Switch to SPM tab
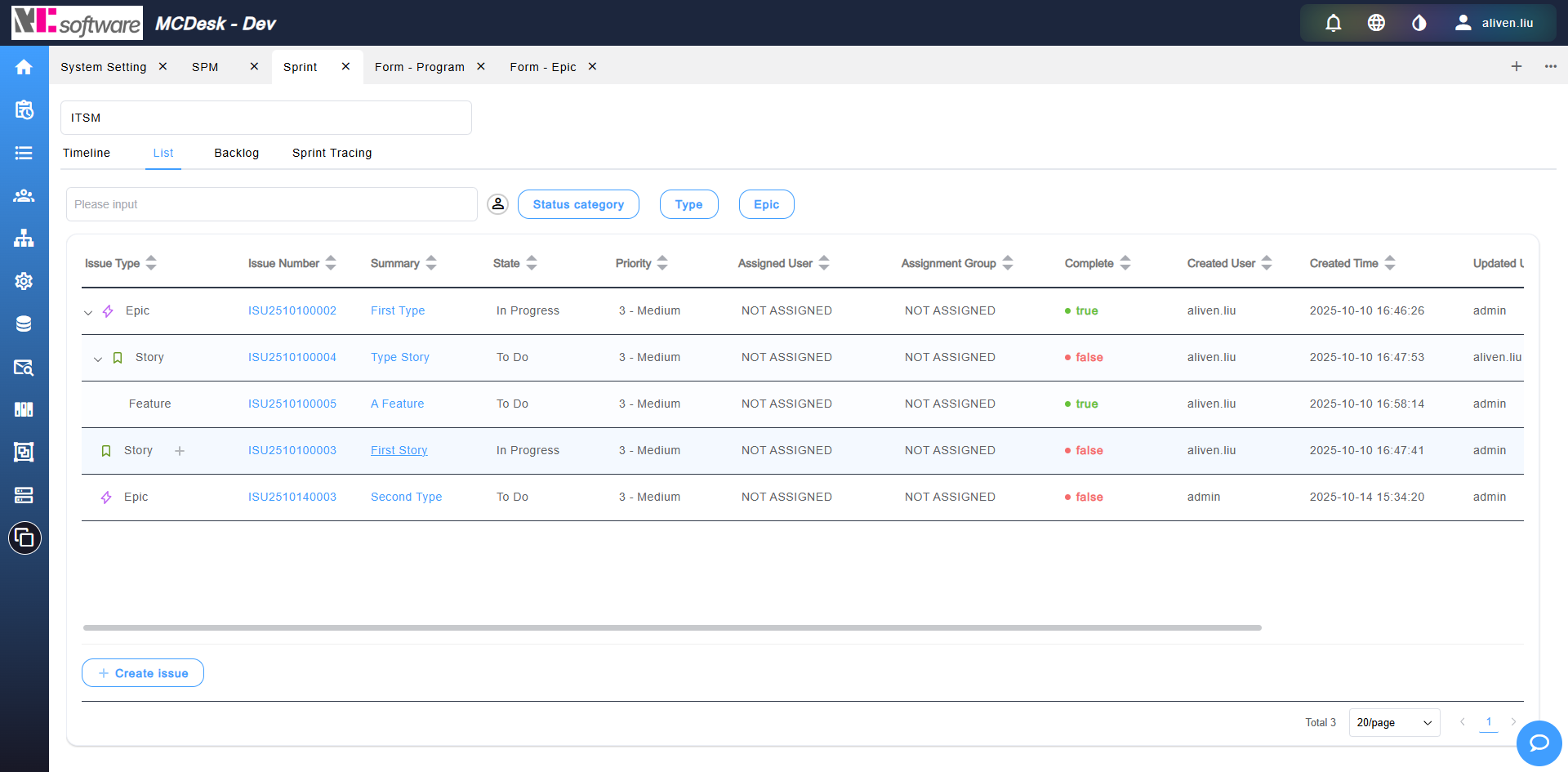Image resolution: width=1568 pixels, height=772 pixels. [x=205, y=67]
